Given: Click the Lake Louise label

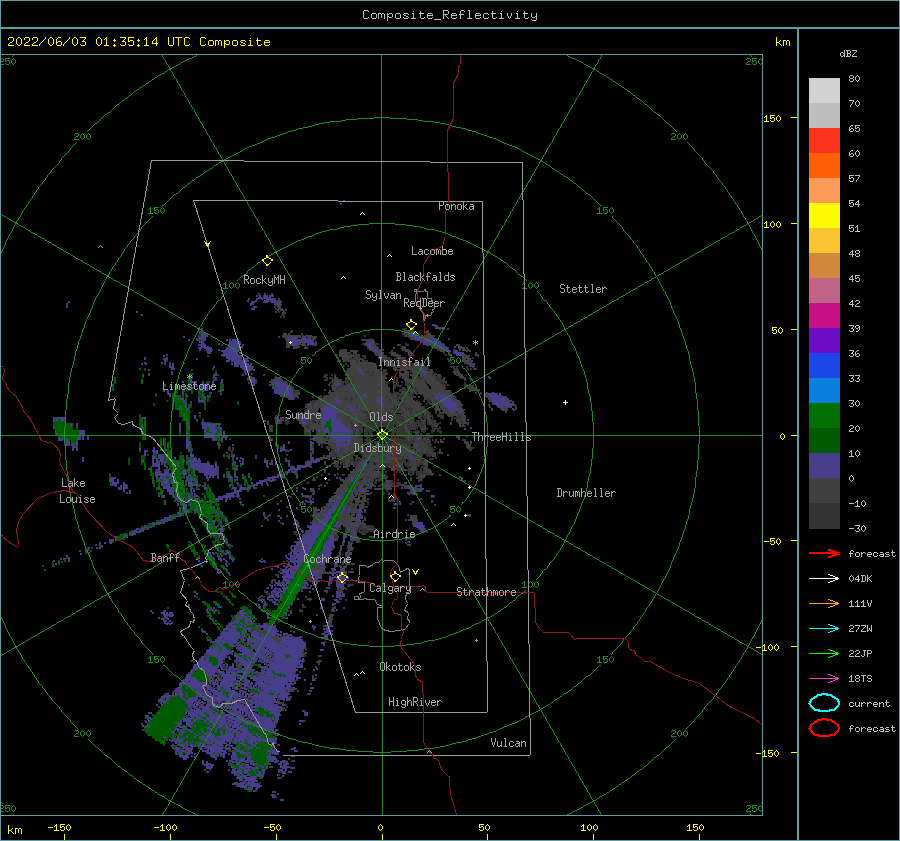Looking at the screenshot, I should pos(78,491).
